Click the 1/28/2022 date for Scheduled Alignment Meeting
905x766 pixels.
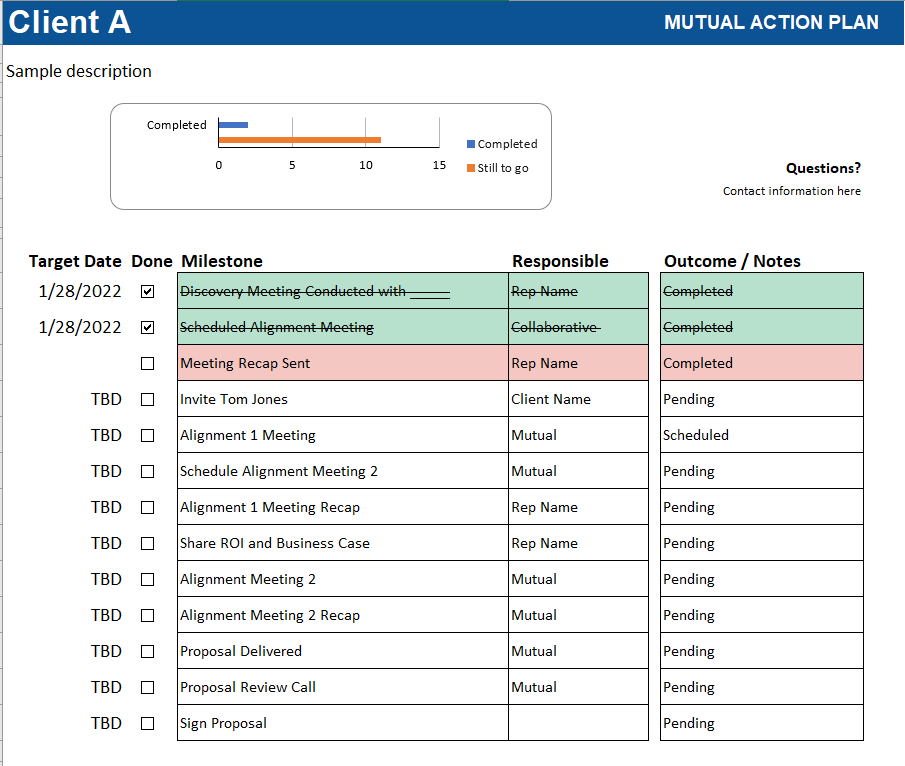(80, 327)
